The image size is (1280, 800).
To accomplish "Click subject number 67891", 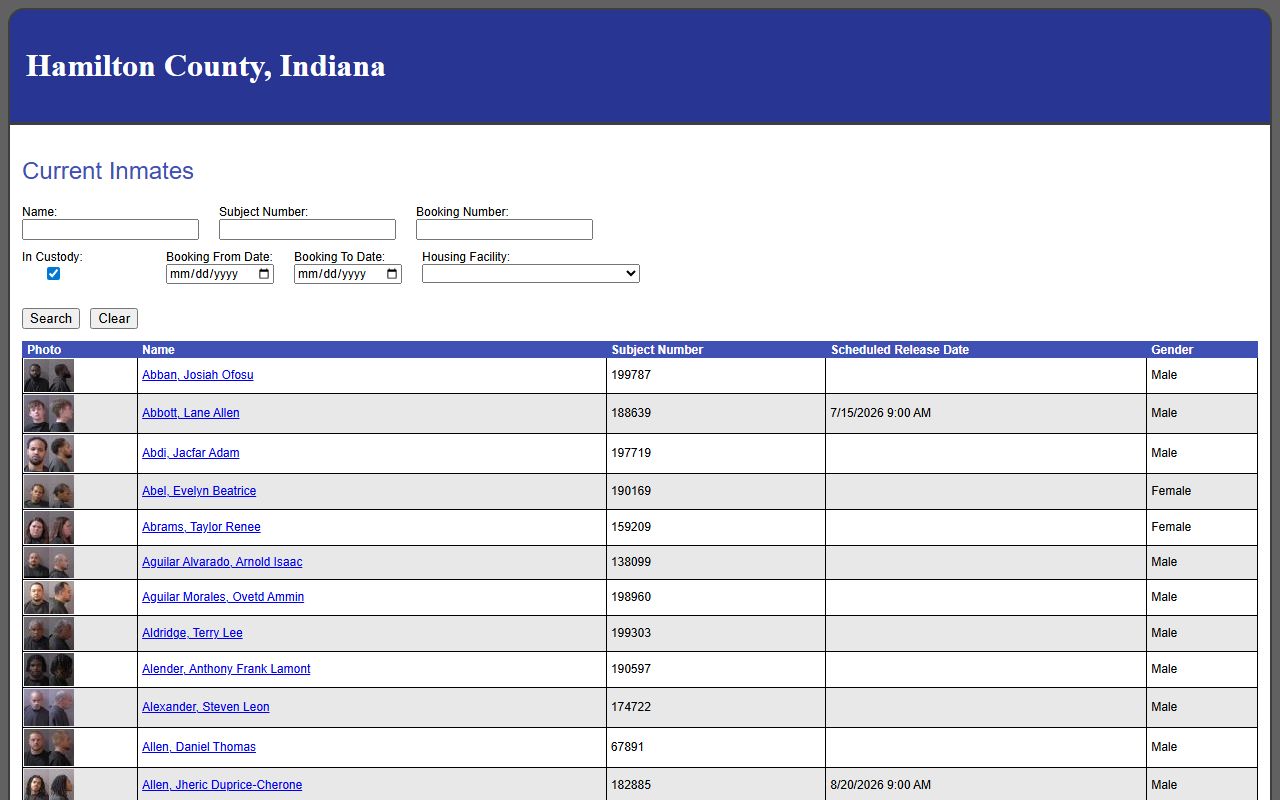I will tap(628, 747).
